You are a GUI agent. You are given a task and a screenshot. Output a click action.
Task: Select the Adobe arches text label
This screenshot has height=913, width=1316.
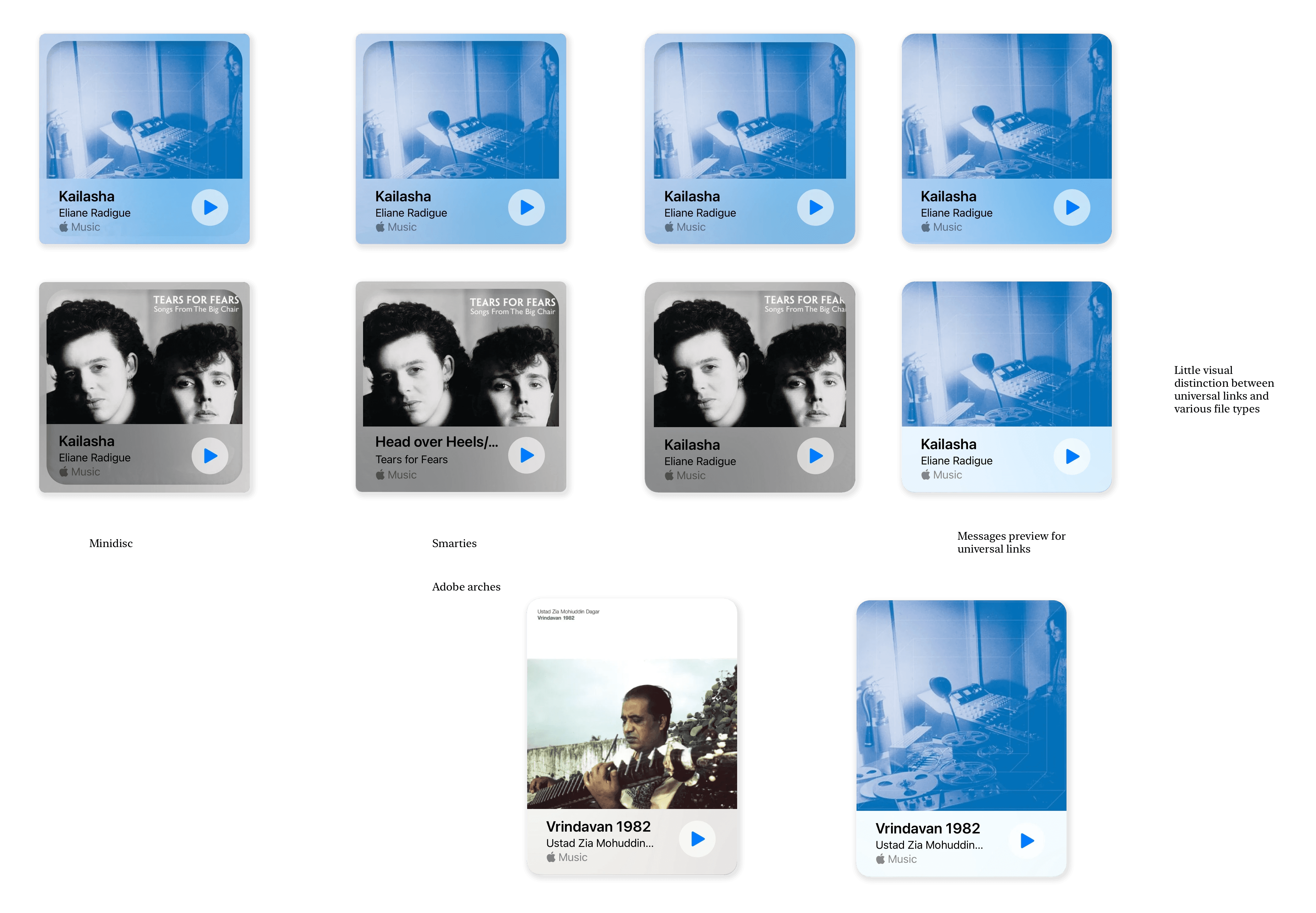point(466,586)
